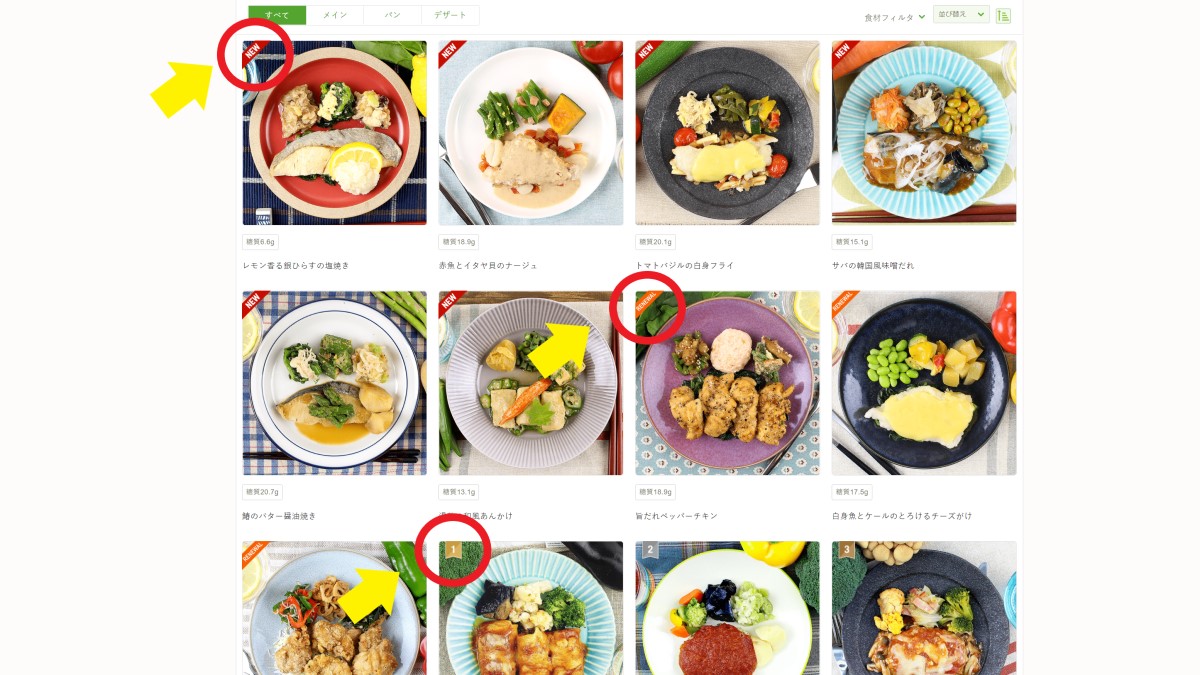Click the 糖質17.5g tag
This screenshot has width=1200, height=675.
pos(851,492)
